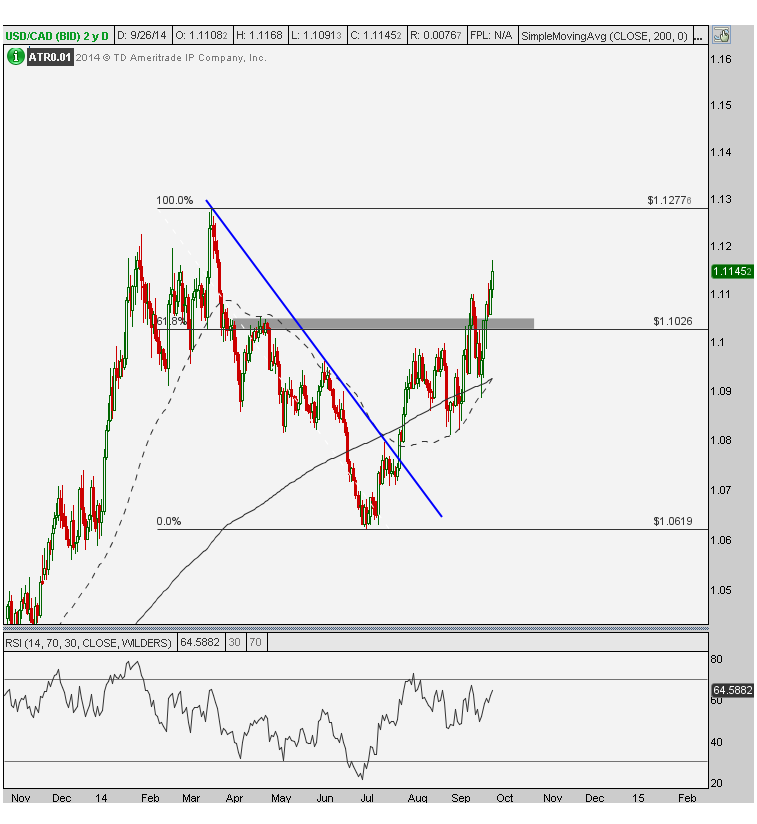
Task: Click the low price L: 1.10913
Action: (316, 36)
